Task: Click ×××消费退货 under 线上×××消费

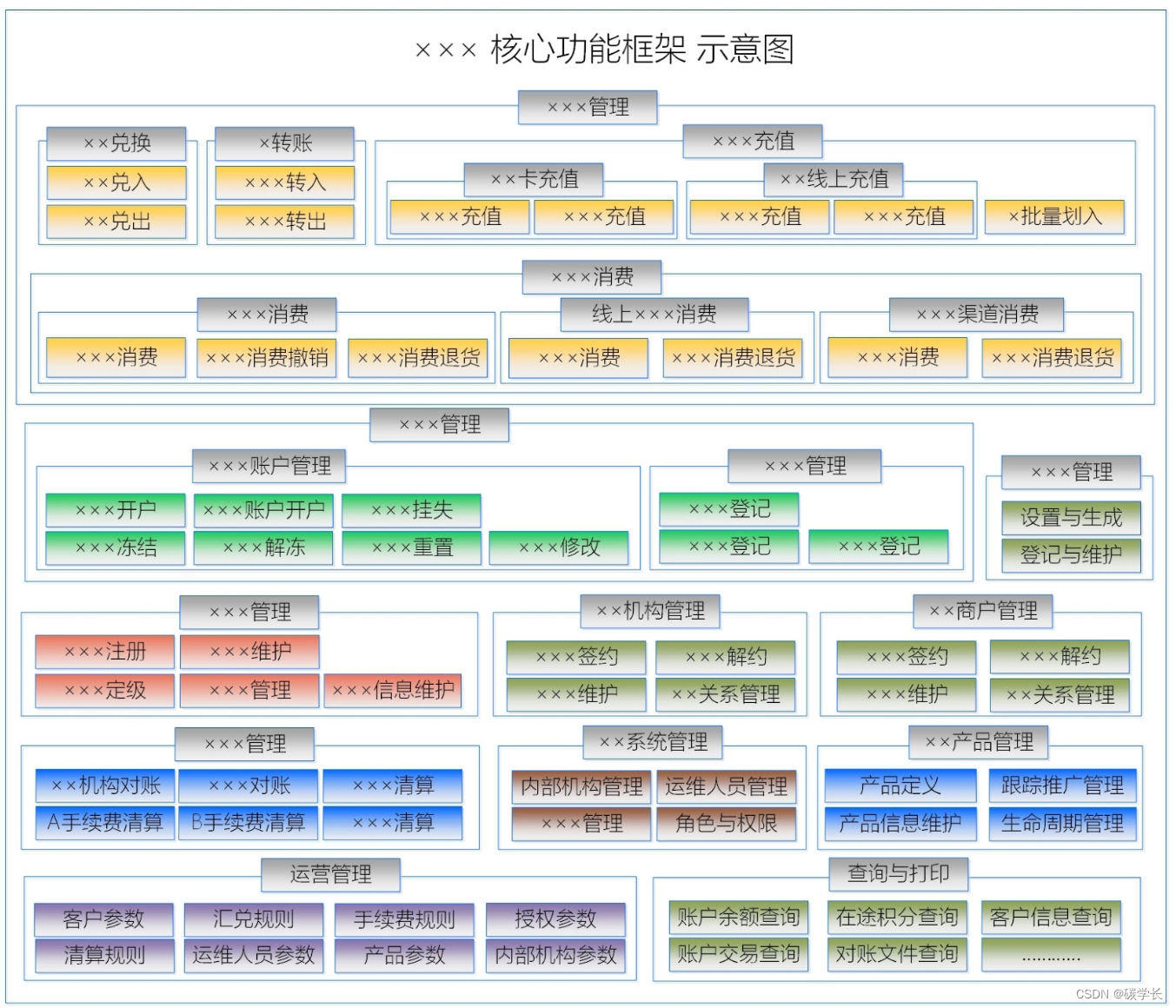Action: click(733, 357)
